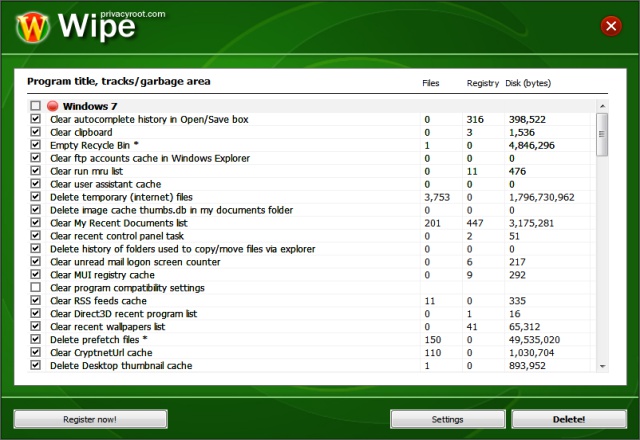
Task: Click the Delete! button
Action: [x=569, y=419]
